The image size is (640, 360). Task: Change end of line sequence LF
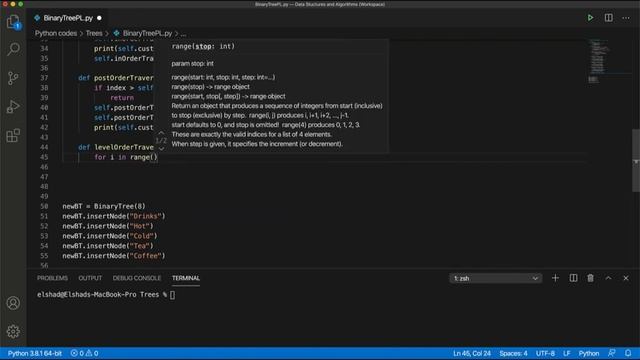(567, 353)
